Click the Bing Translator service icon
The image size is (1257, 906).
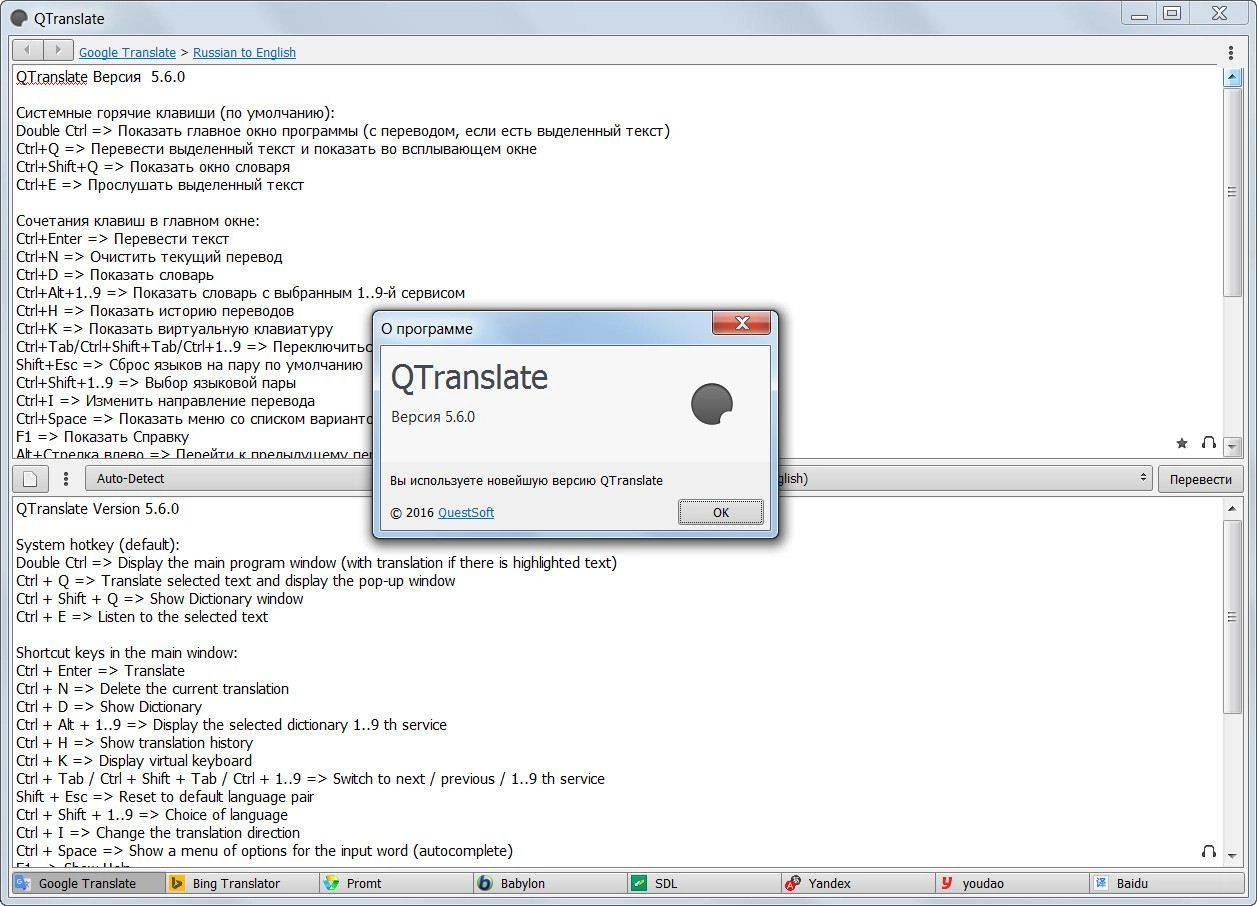coord(177,883)
